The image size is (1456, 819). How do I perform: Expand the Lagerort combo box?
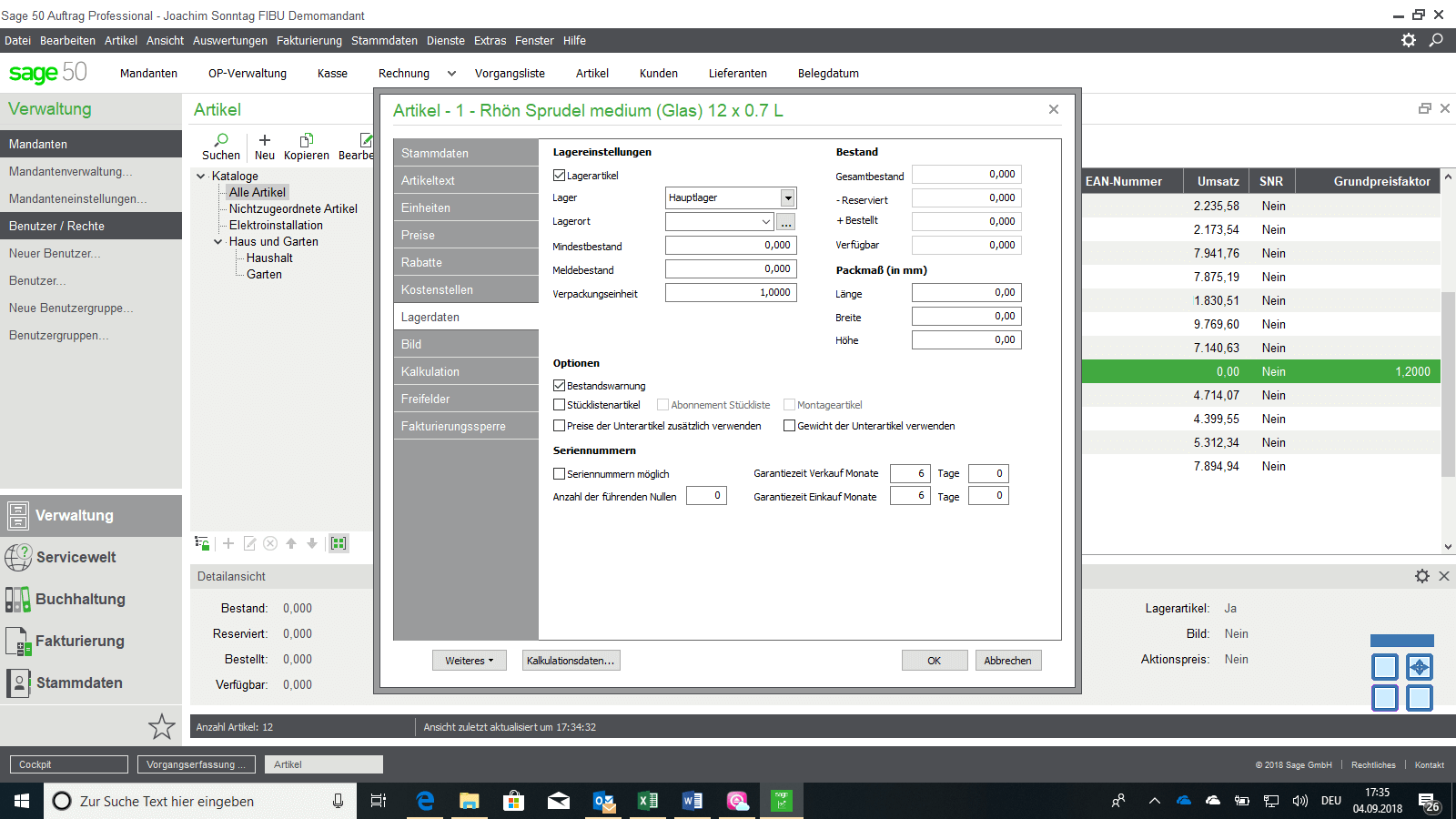click(765, 221)
